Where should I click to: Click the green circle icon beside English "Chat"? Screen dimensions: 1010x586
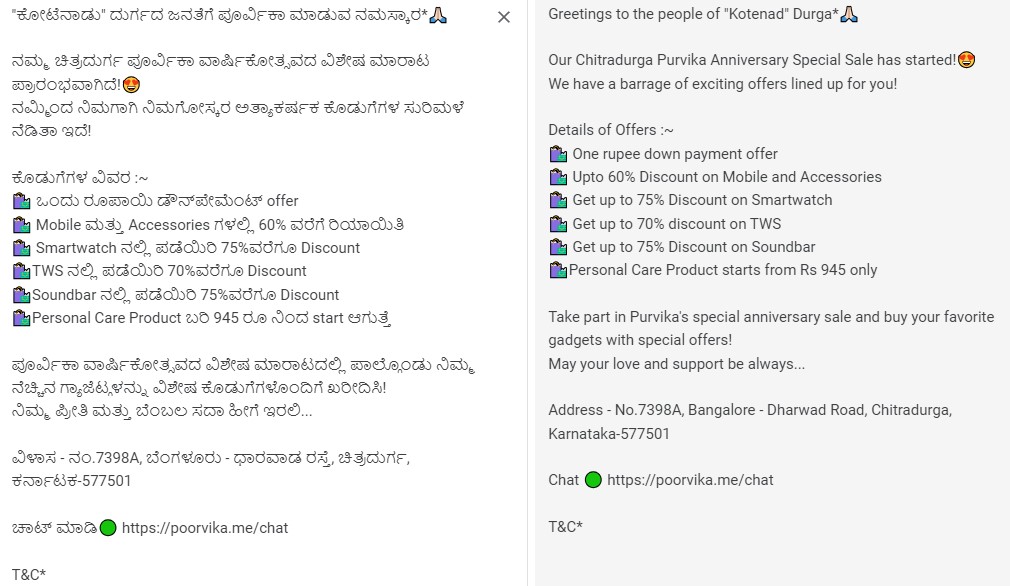point(593,479)
